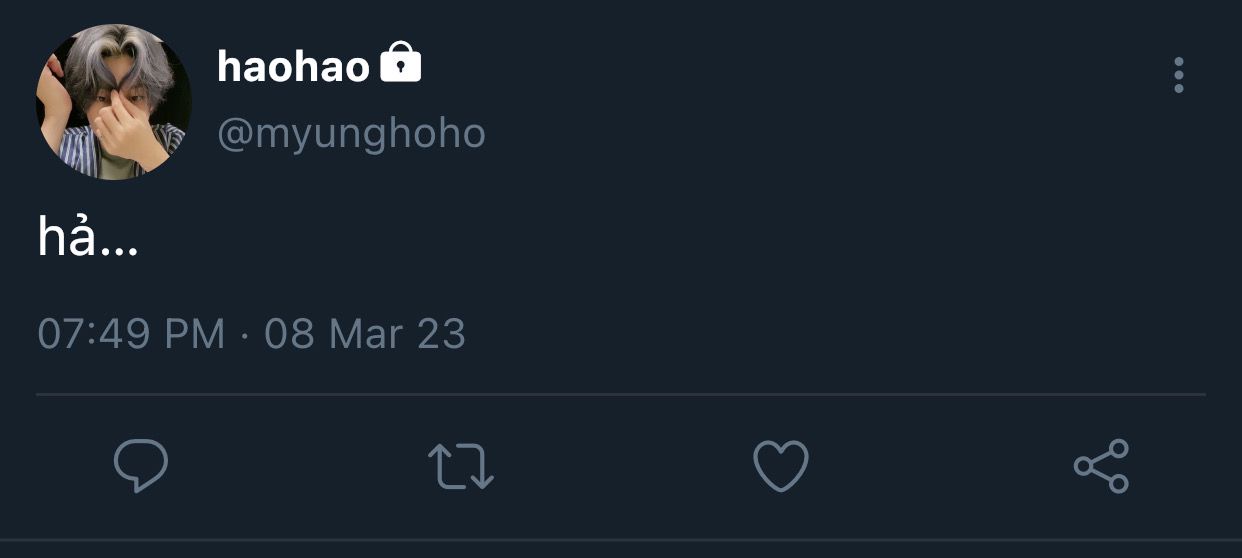The height and width of the screenshot is (558, 1242).
Task: Tap the share icon
Action: click(1101, 466)
